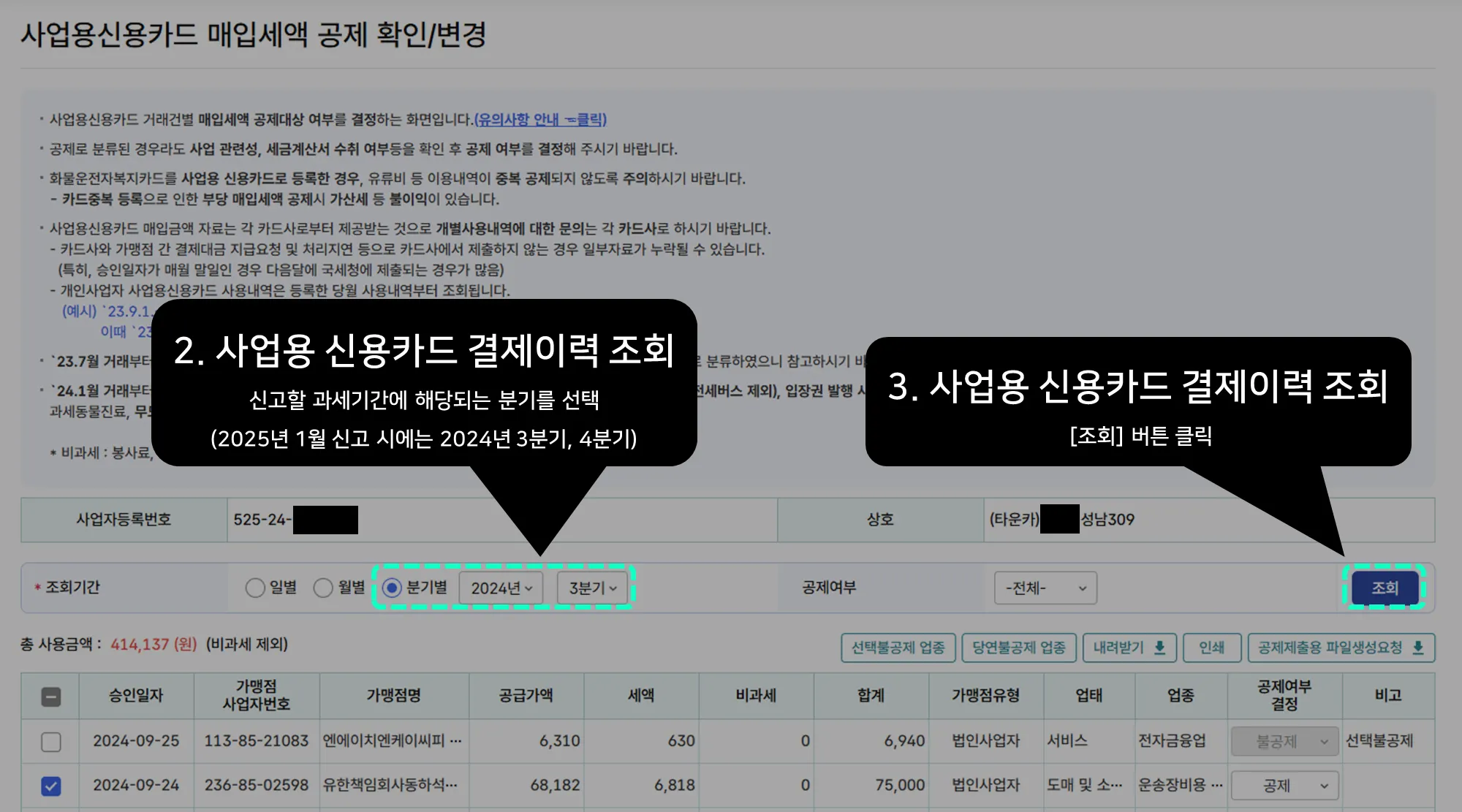Image resolution: width=1462 pixels, height=812 pixels.
Task: Select the 일별 radio option
Action: click(x=255, y=588)
